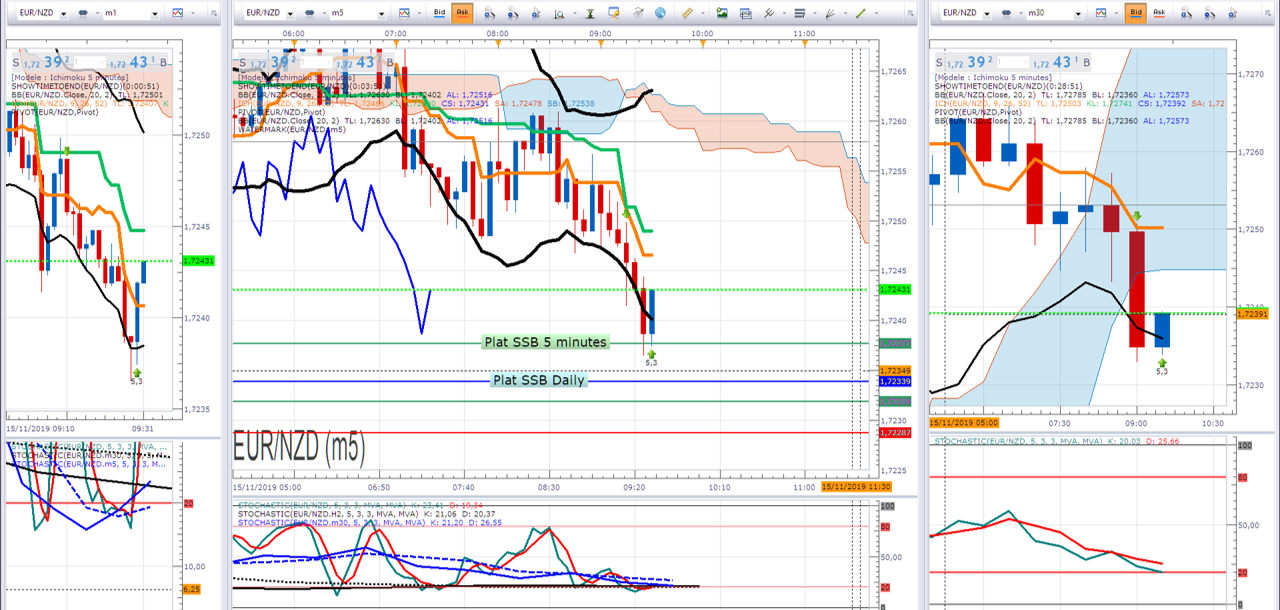Click the EUR/NZD (m5) title above the m5 stochastic pane

click(297, 447)
